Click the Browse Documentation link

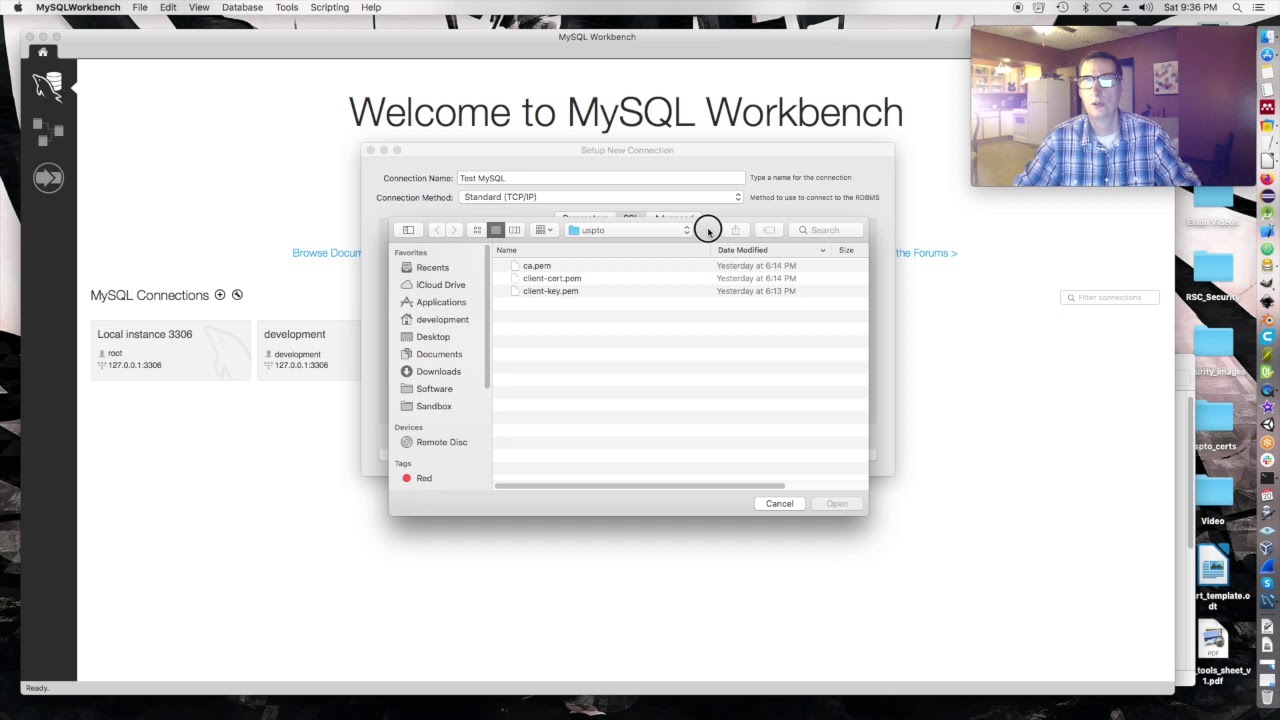click(327, 253)
